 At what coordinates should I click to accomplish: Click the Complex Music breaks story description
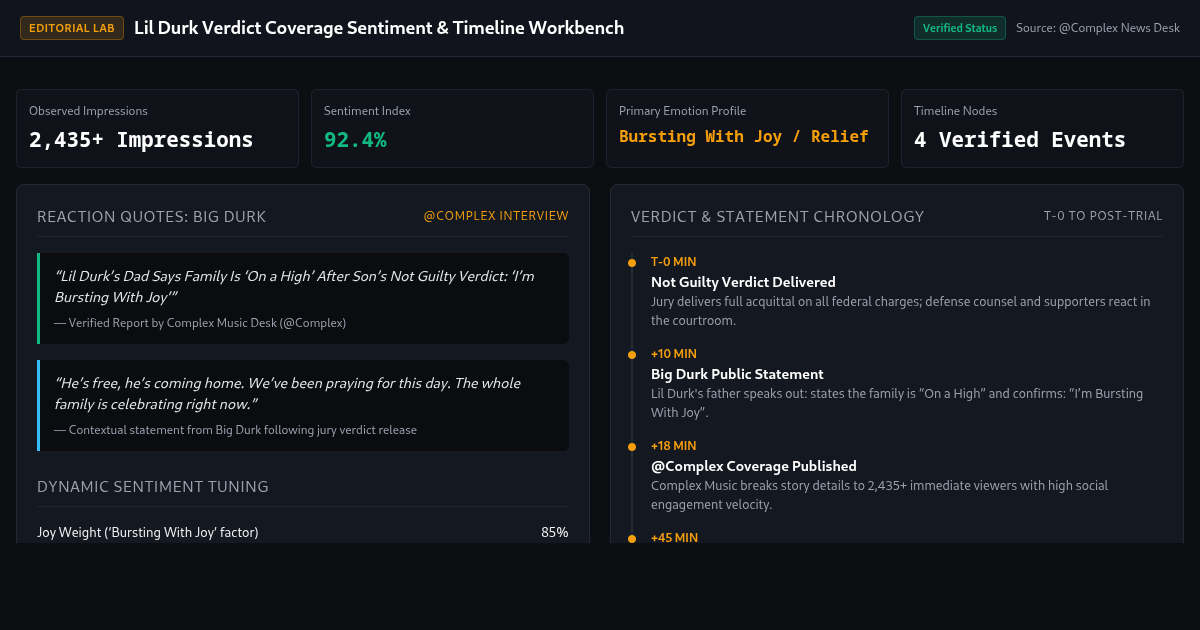(x=879, y=495)
